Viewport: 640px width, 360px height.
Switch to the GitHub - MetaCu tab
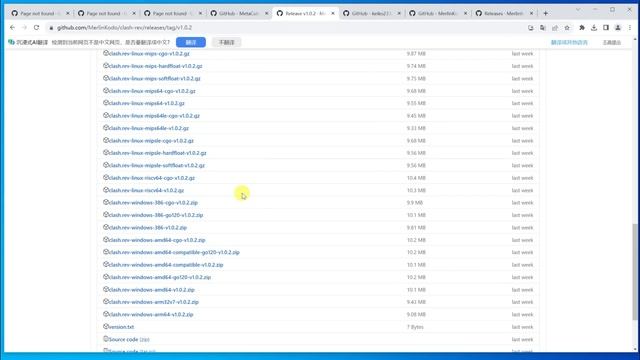239,13
